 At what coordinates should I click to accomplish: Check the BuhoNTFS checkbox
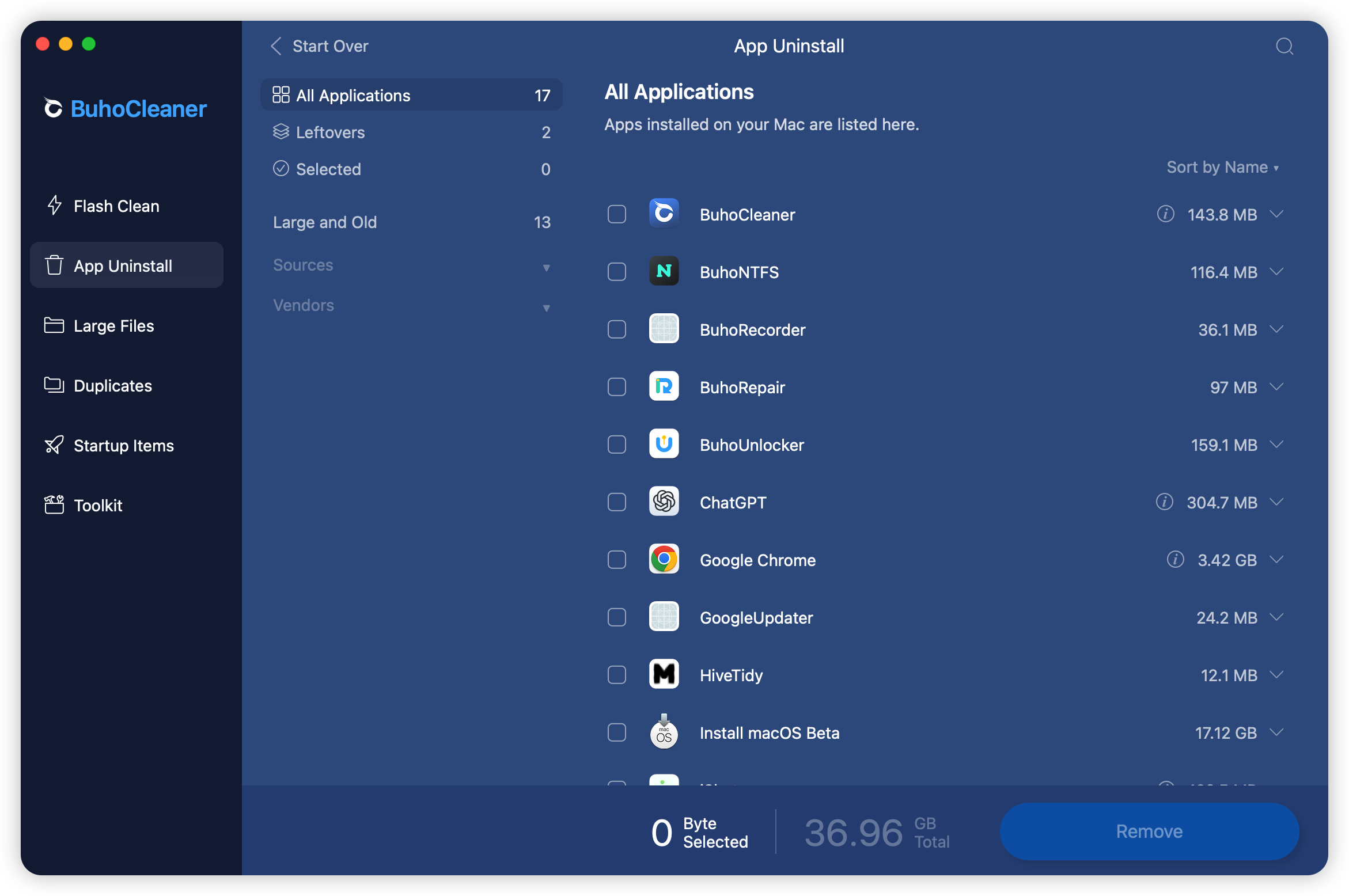point(617,272)
